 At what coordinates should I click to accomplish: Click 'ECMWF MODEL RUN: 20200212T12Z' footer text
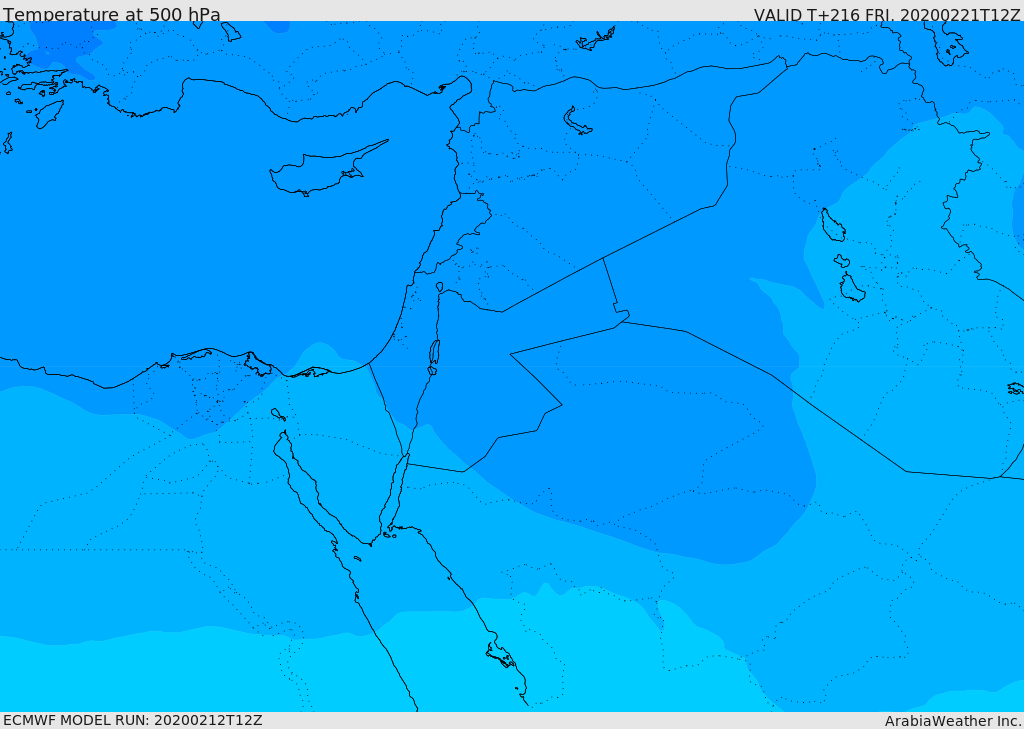click(133, 720)
